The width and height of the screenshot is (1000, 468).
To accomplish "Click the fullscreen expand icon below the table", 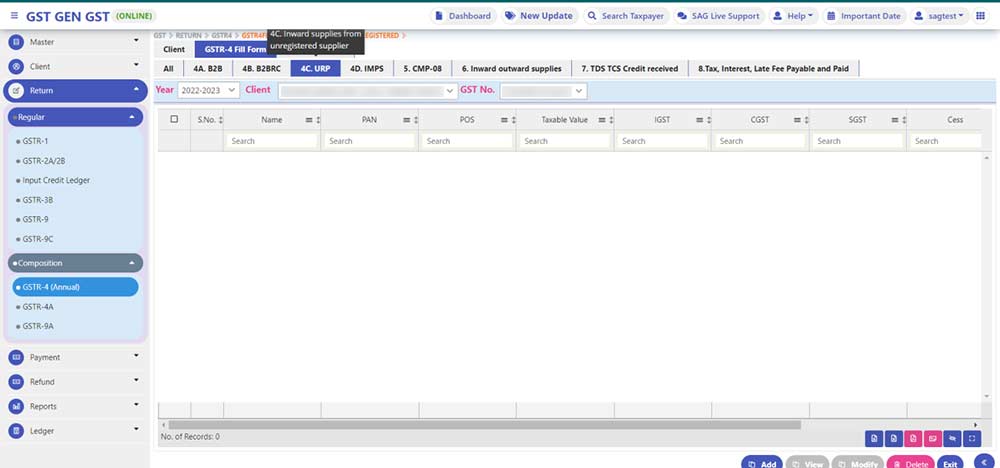I will [x=971, y=438].
